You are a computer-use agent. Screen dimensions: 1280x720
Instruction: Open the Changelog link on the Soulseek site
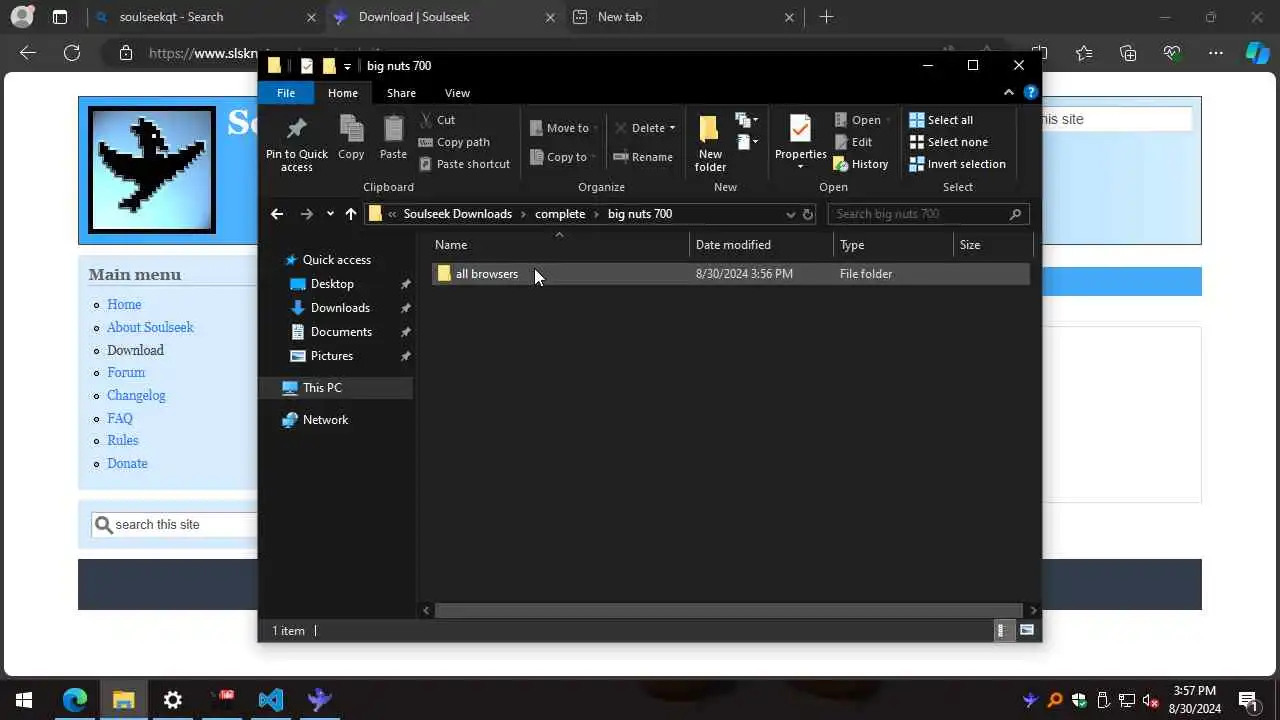[x=136, y=395]
